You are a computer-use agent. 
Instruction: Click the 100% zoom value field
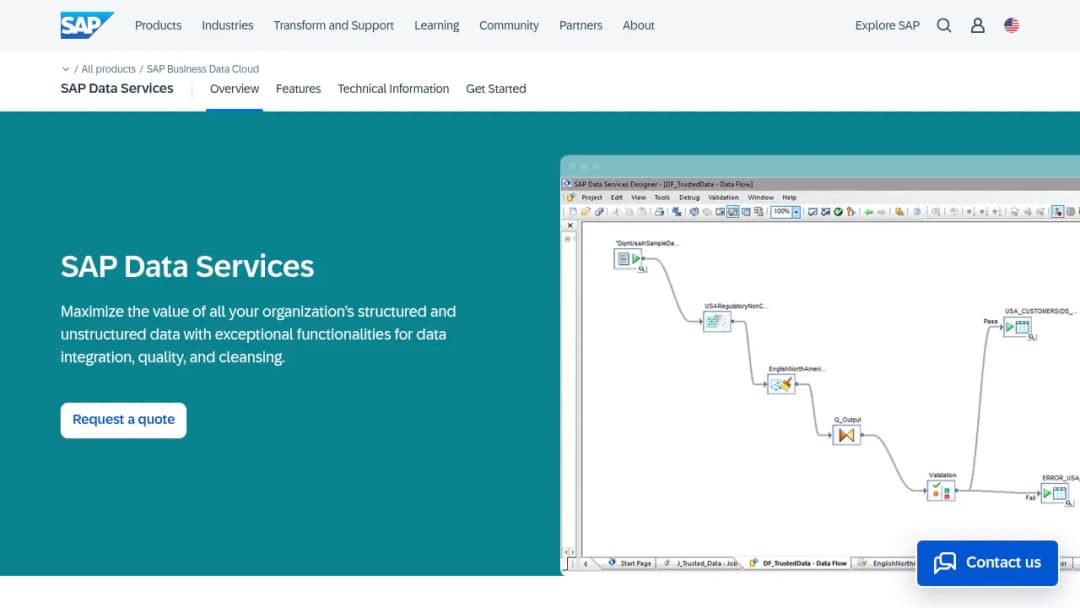[781, 212]
